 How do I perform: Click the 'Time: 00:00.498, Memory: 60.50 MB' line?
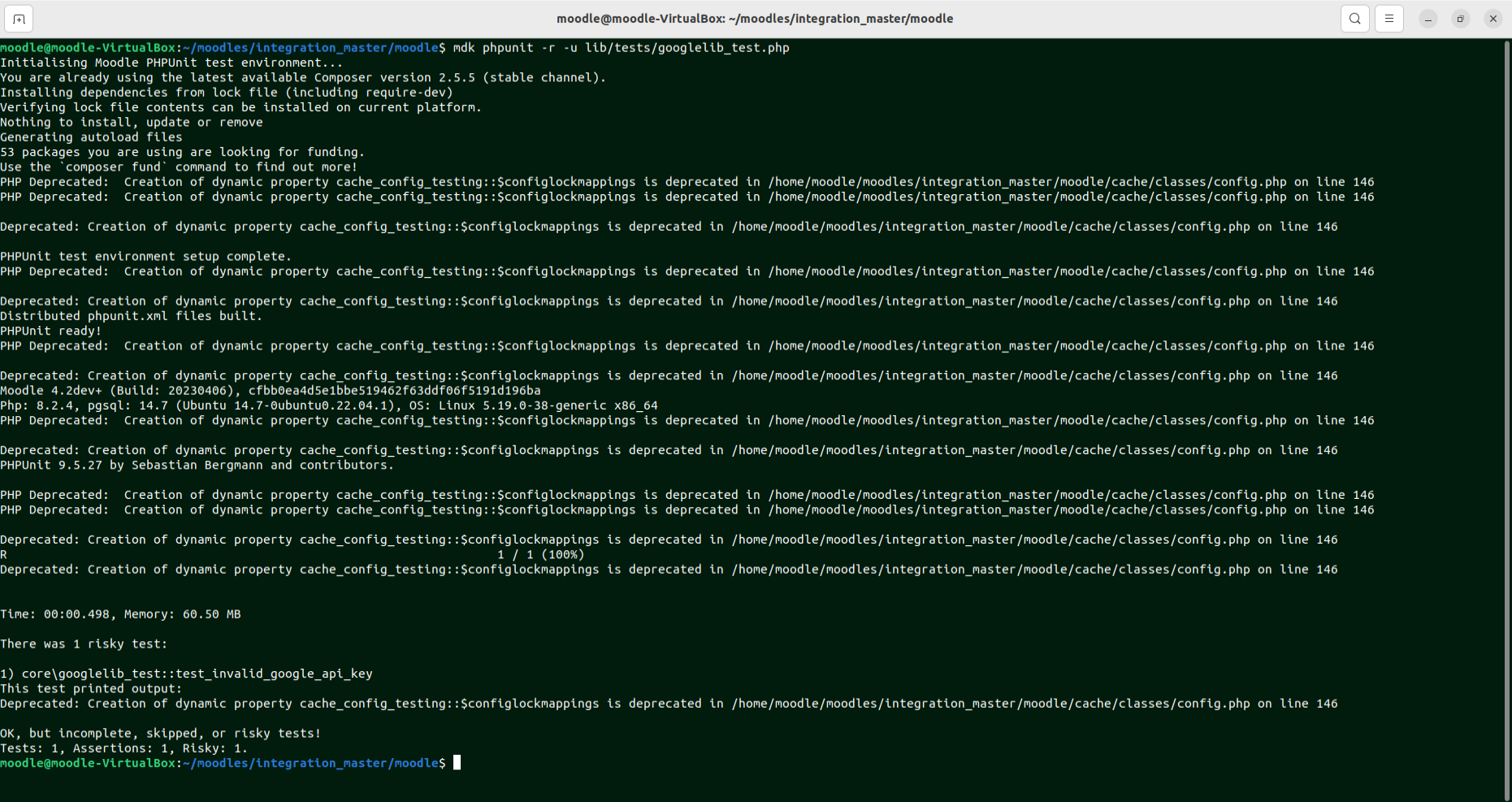pos(120,614)
